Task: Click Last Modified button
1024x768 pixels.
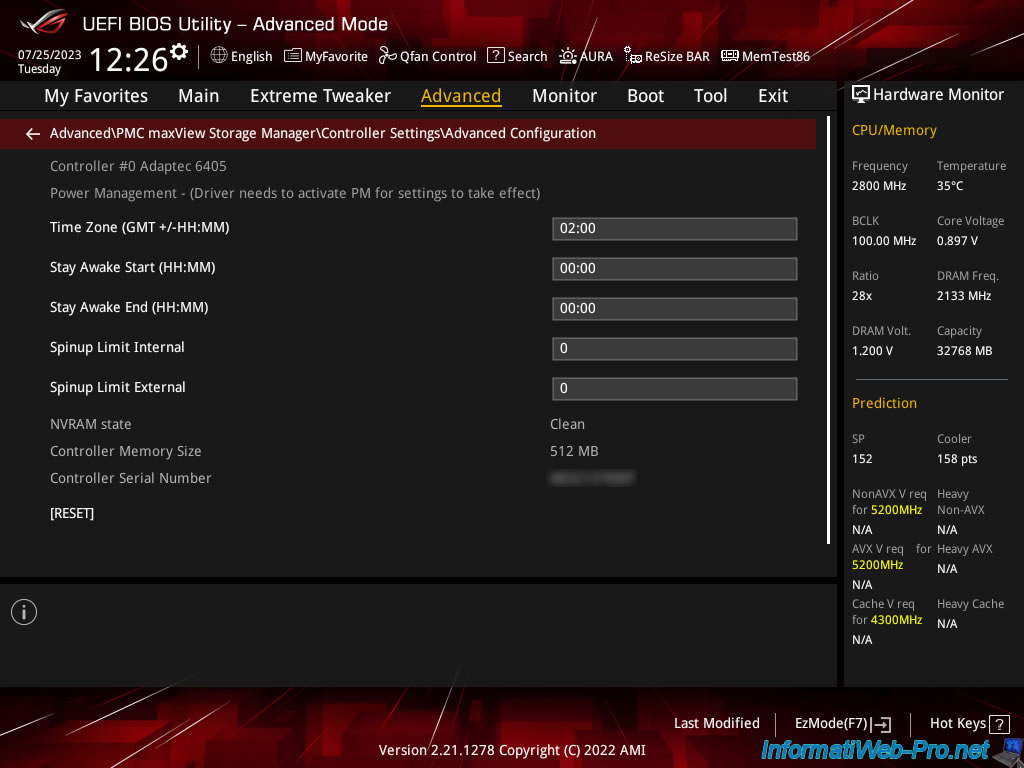Action: (x=716, y=723)
